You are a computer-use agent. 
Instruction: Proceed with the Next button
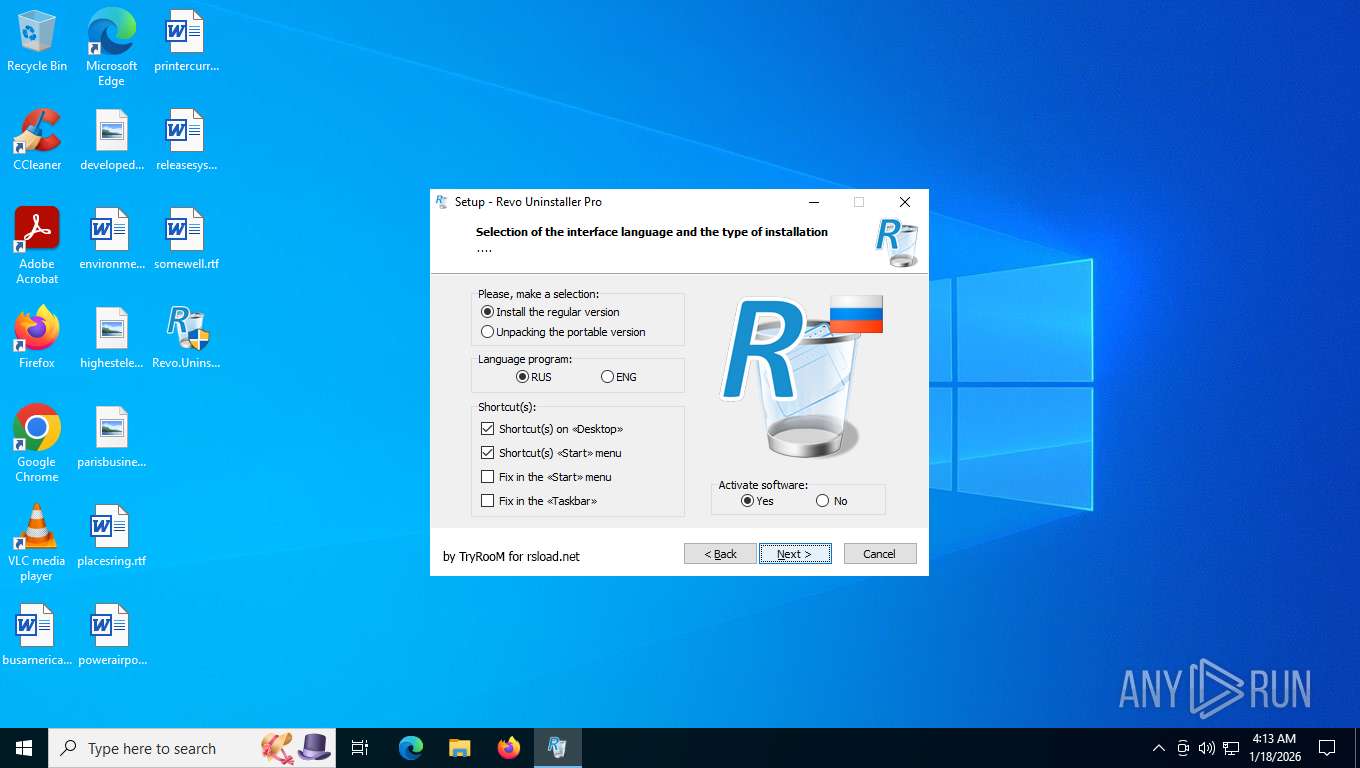pos(795,554)
